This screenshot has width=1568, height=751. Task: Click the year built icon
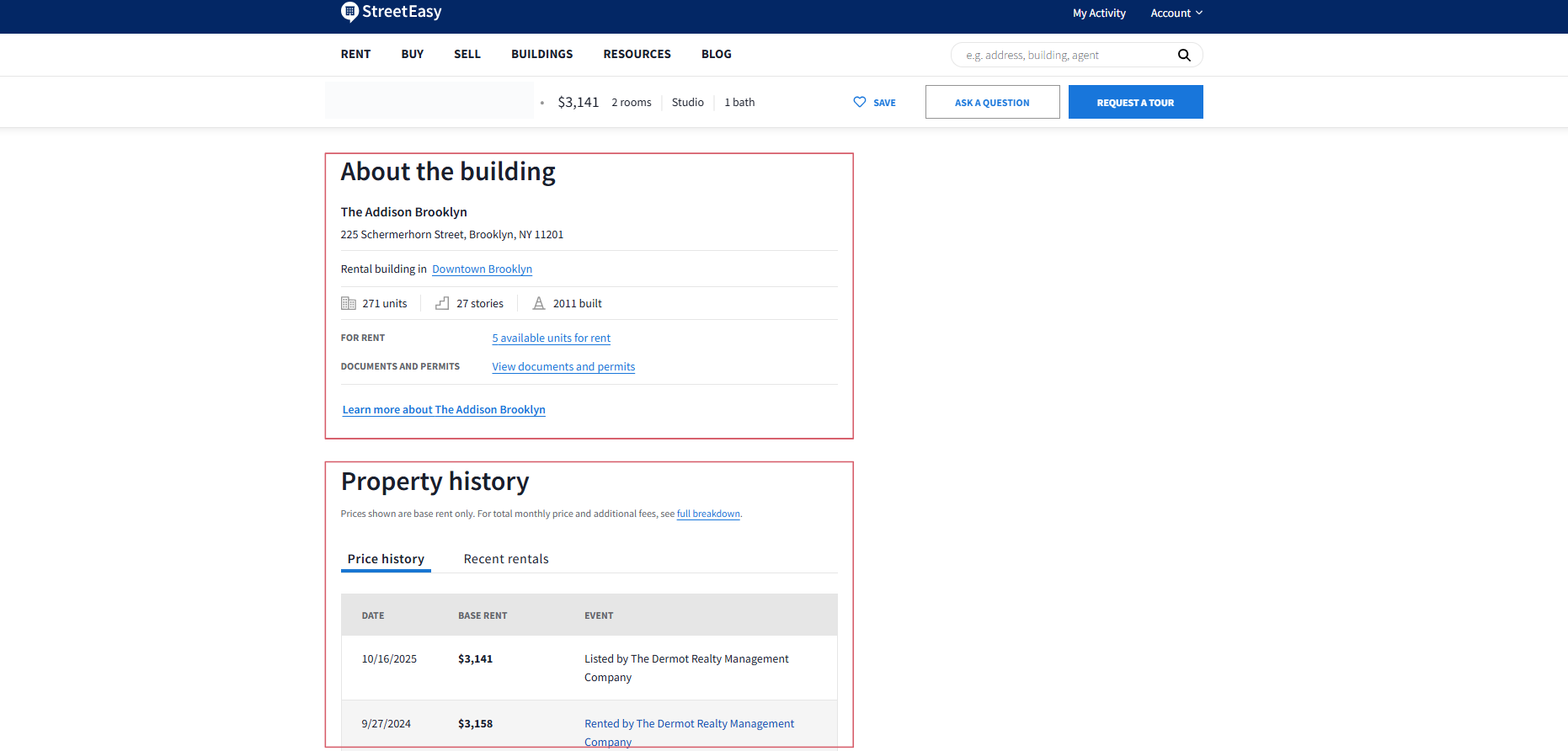click(539, 304)
